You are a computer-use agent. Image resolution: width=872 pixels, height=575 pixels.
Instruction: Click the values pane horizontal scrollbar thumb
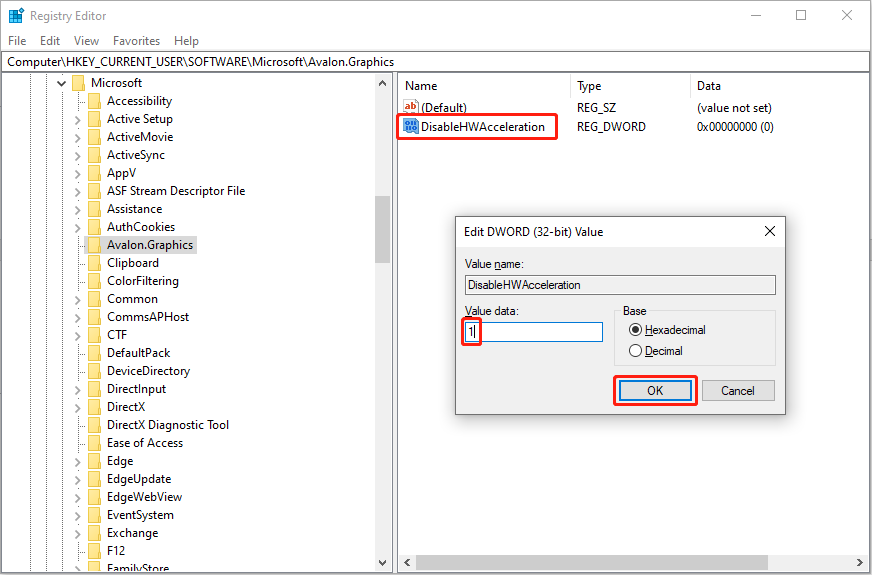[x=592, y=562]
